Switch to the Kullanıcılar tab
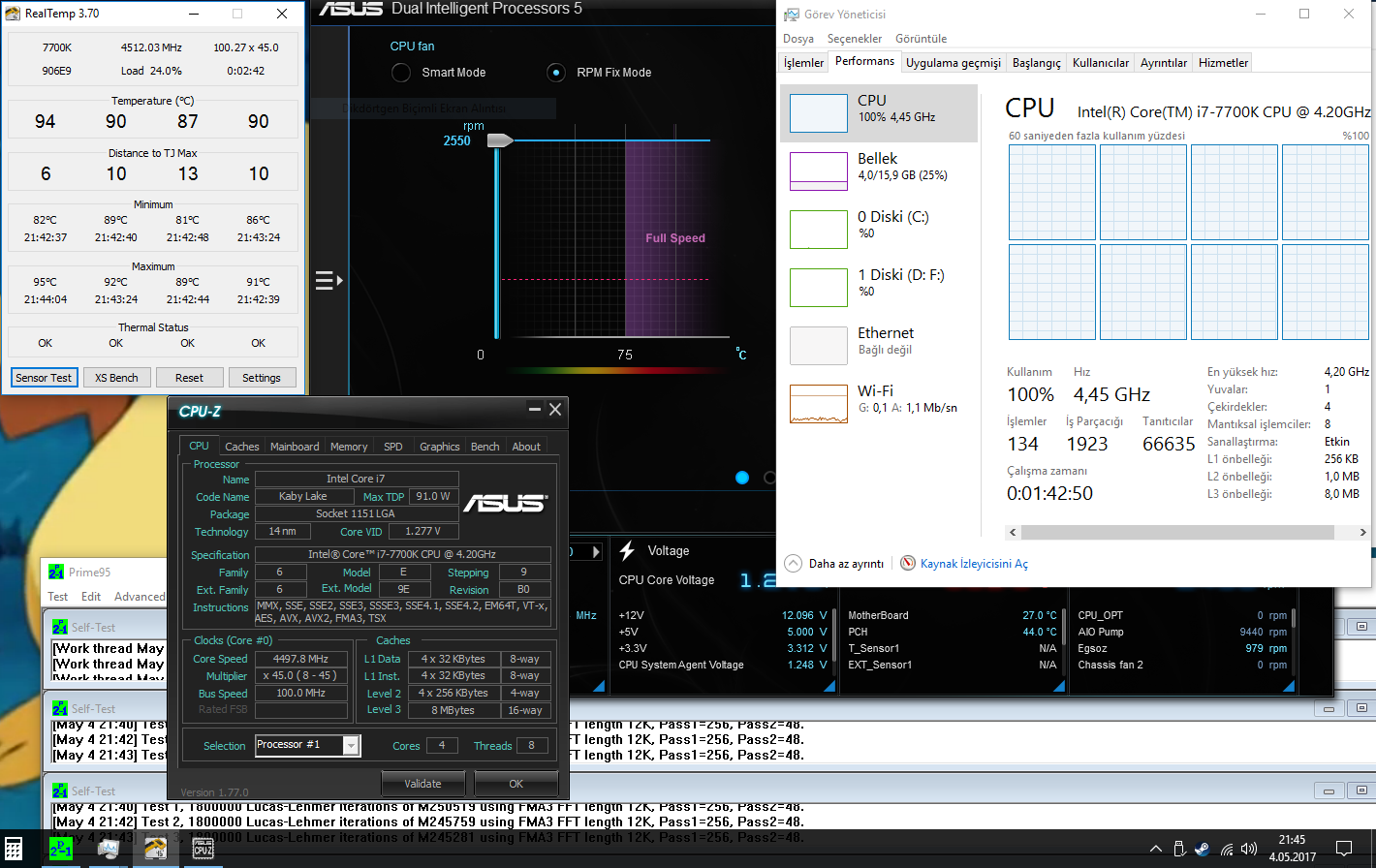Image resolution: width=1376 pixels, height=868 pixels. click(x=1101, y=63)
